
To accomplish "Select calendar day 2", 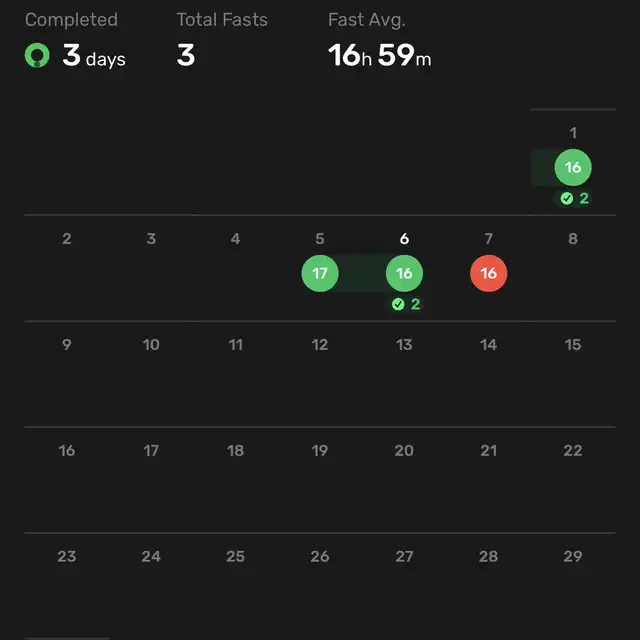I will pyautogui.click(x=67, y=239).
